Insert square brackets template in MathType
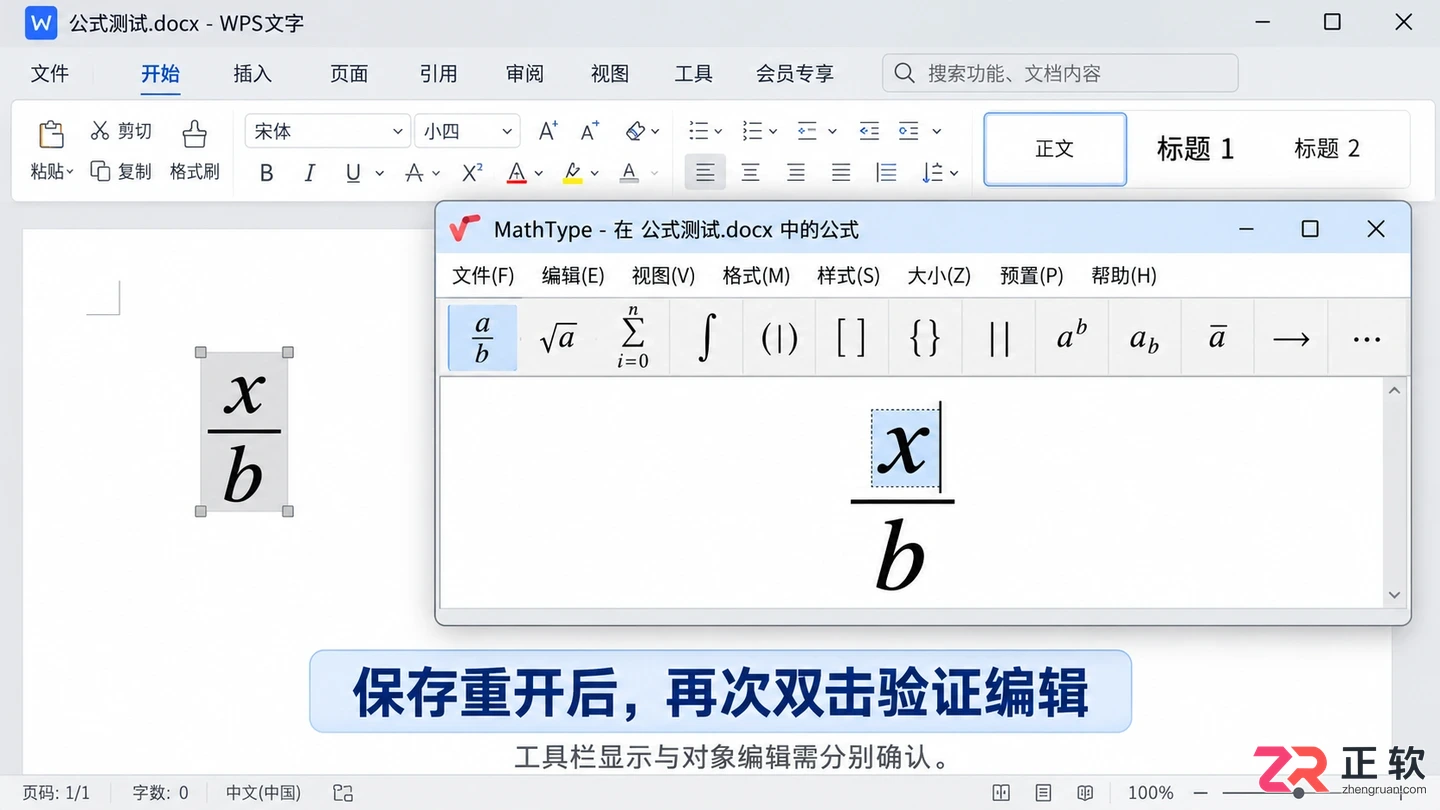1440x810 pixels. pos(851,339)
